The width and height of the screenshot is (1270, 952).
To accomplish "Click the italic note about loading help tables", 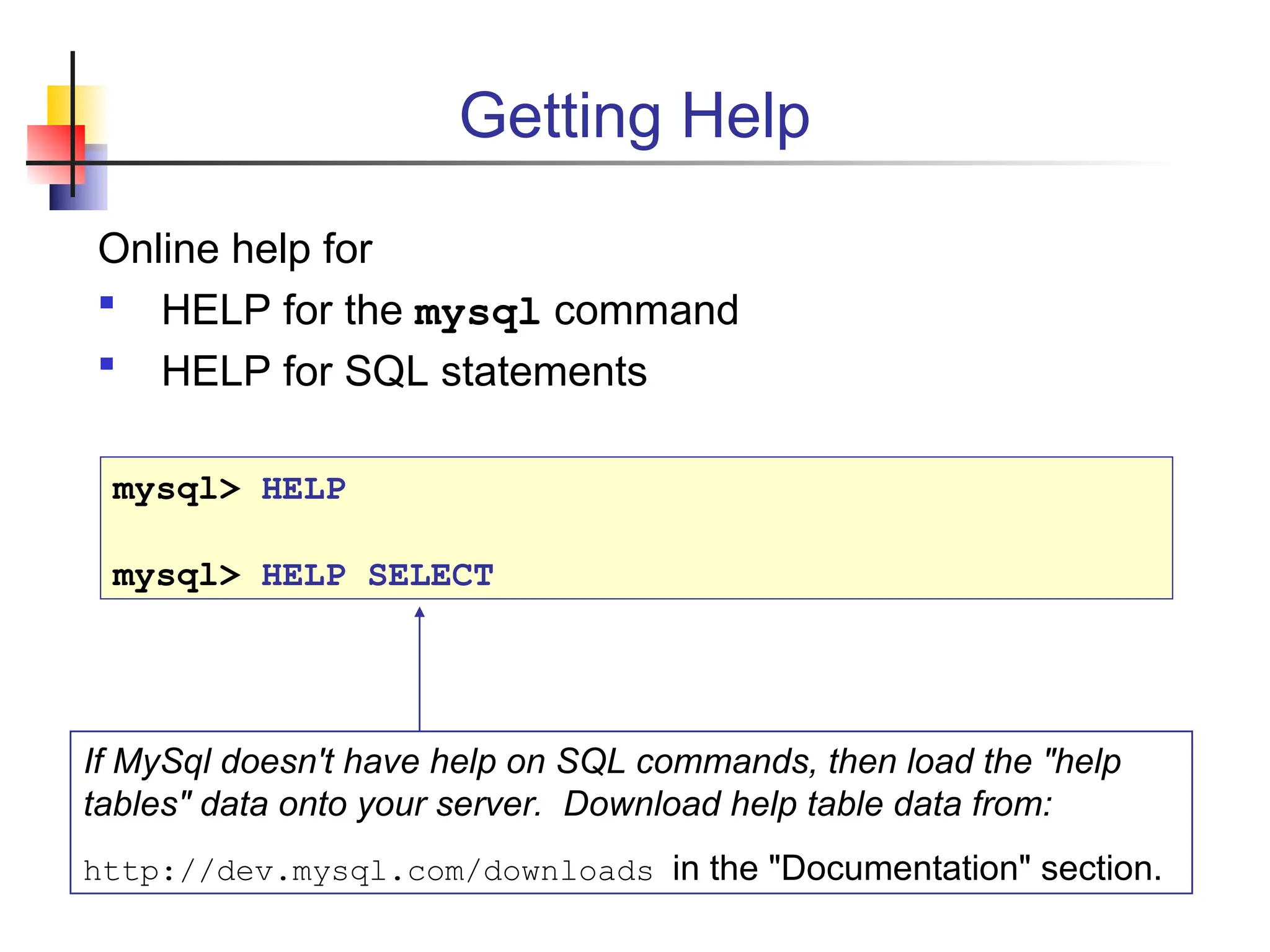I will [602, 782].
